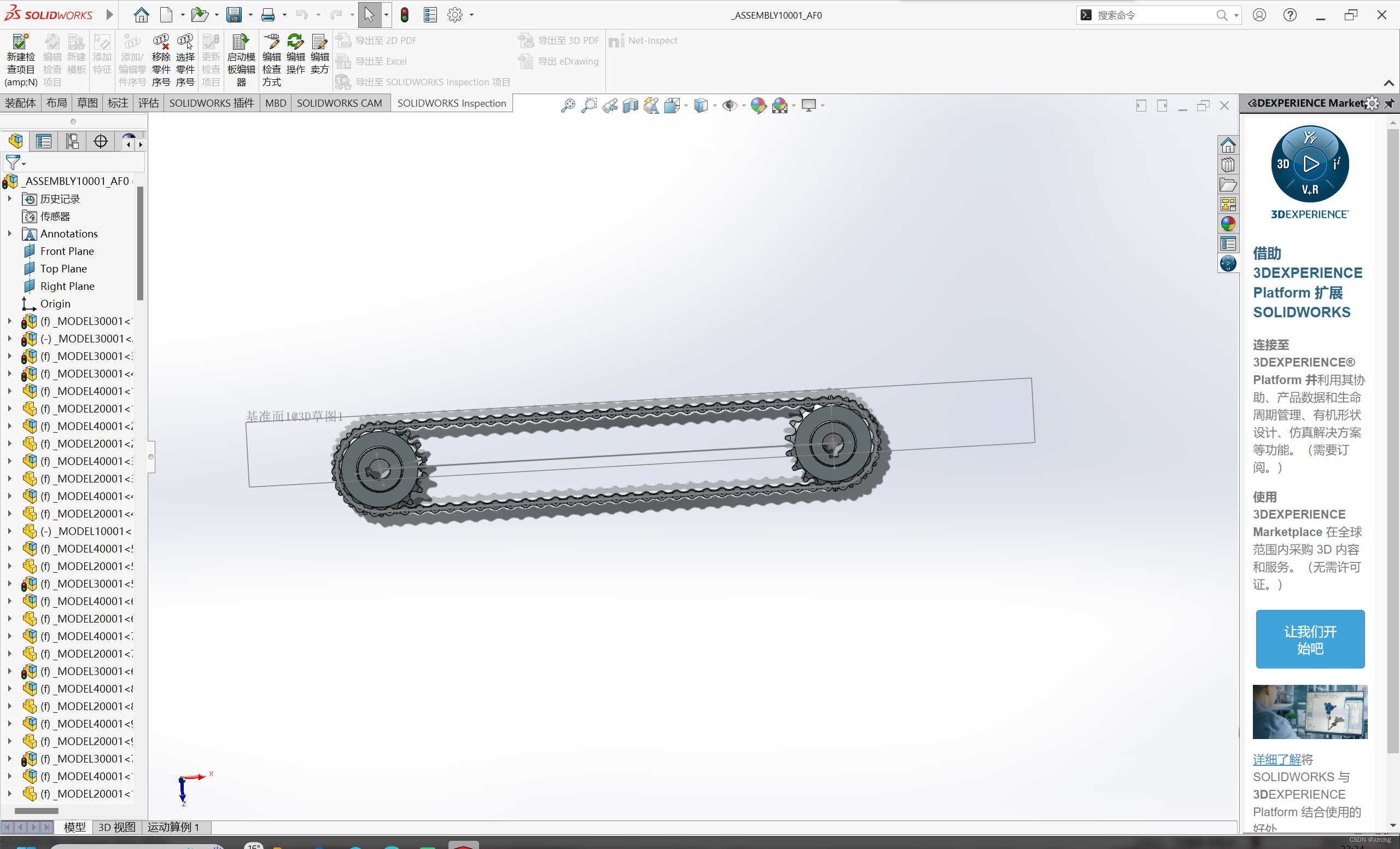This screenshot has height=849, width=1400.
Task: Click the Edit Appearance color sphere icon
Action: [x=758, y=106]
